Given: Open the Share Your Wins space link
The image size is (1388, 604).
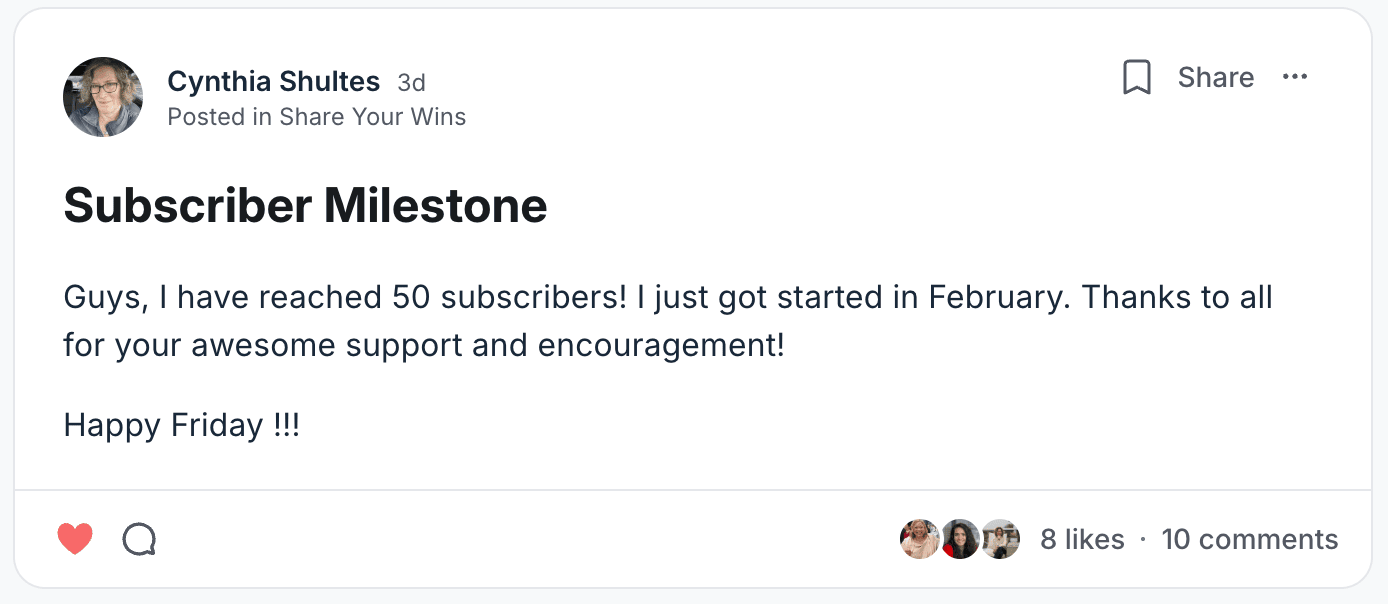Looking at the screenshot, I should pos(372,117).
